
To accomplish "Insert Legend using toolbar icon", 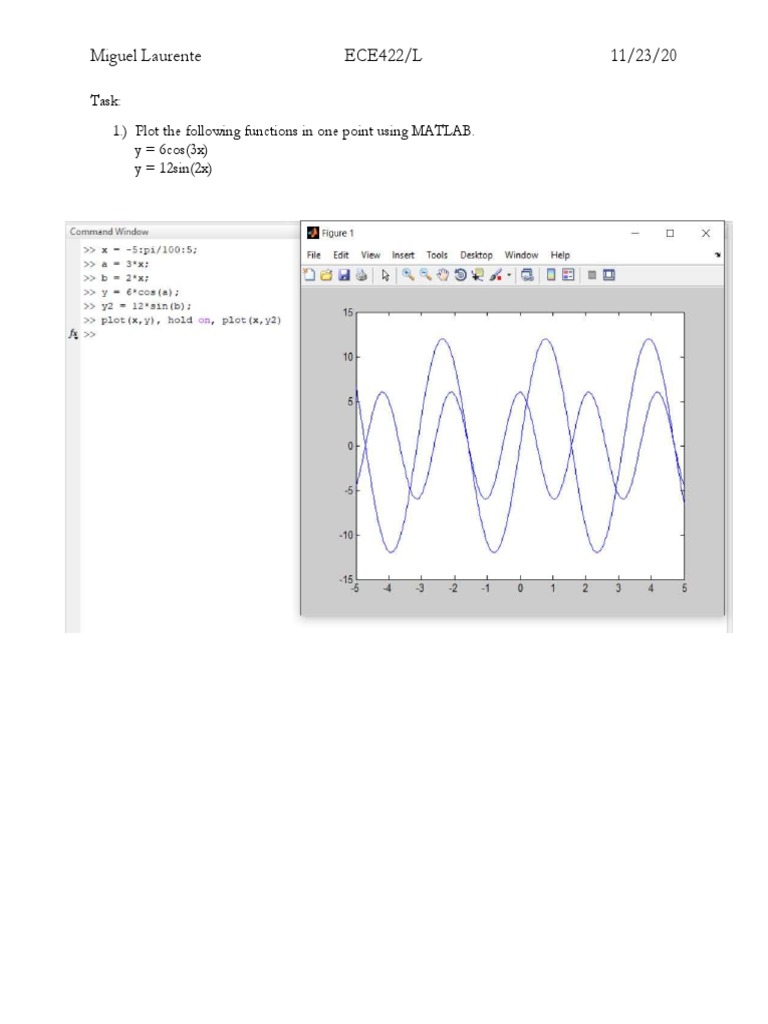I will point(568,275).
